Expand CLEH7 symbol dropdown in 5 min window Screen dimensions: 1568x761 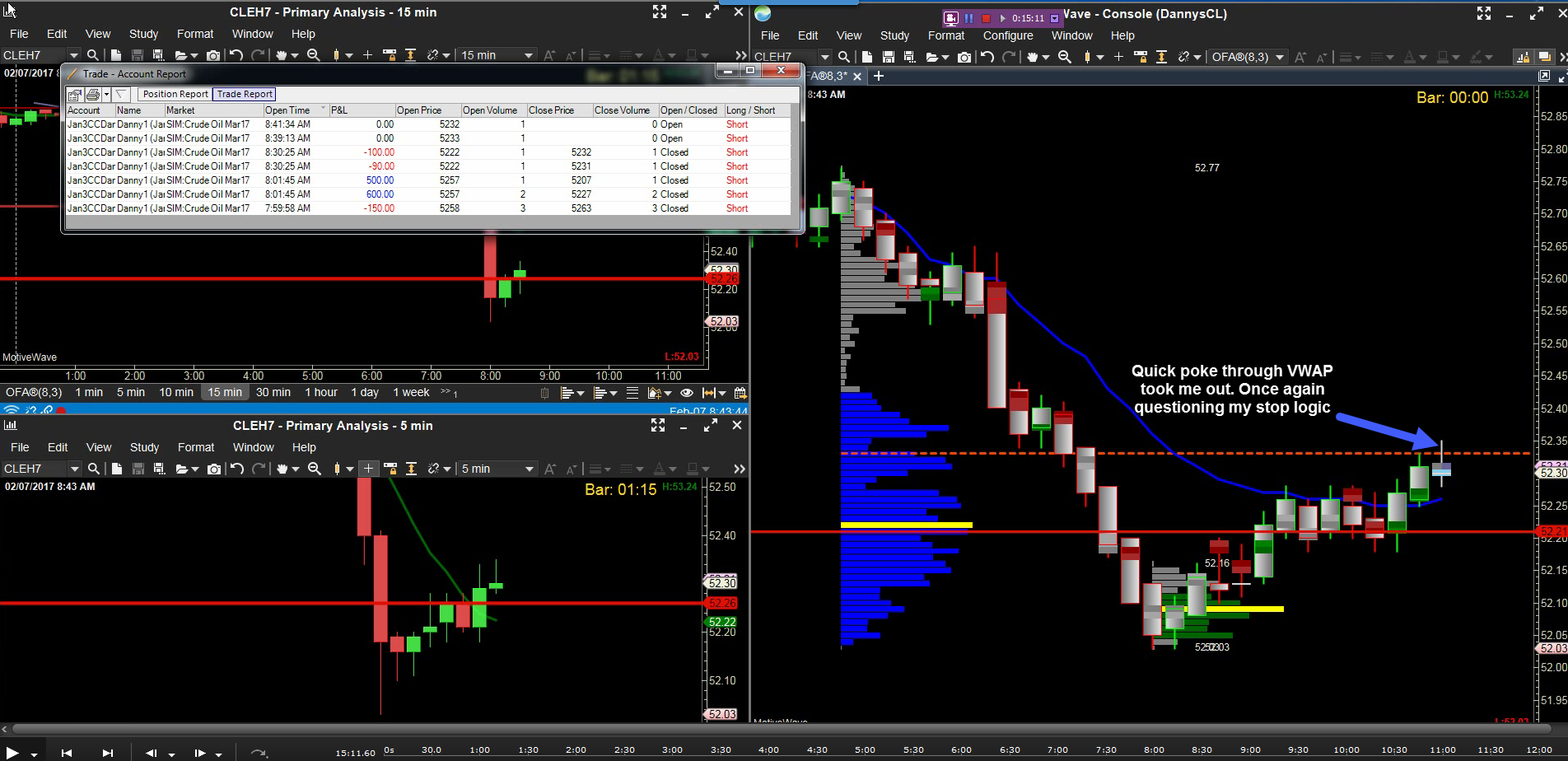pos(74,469)
